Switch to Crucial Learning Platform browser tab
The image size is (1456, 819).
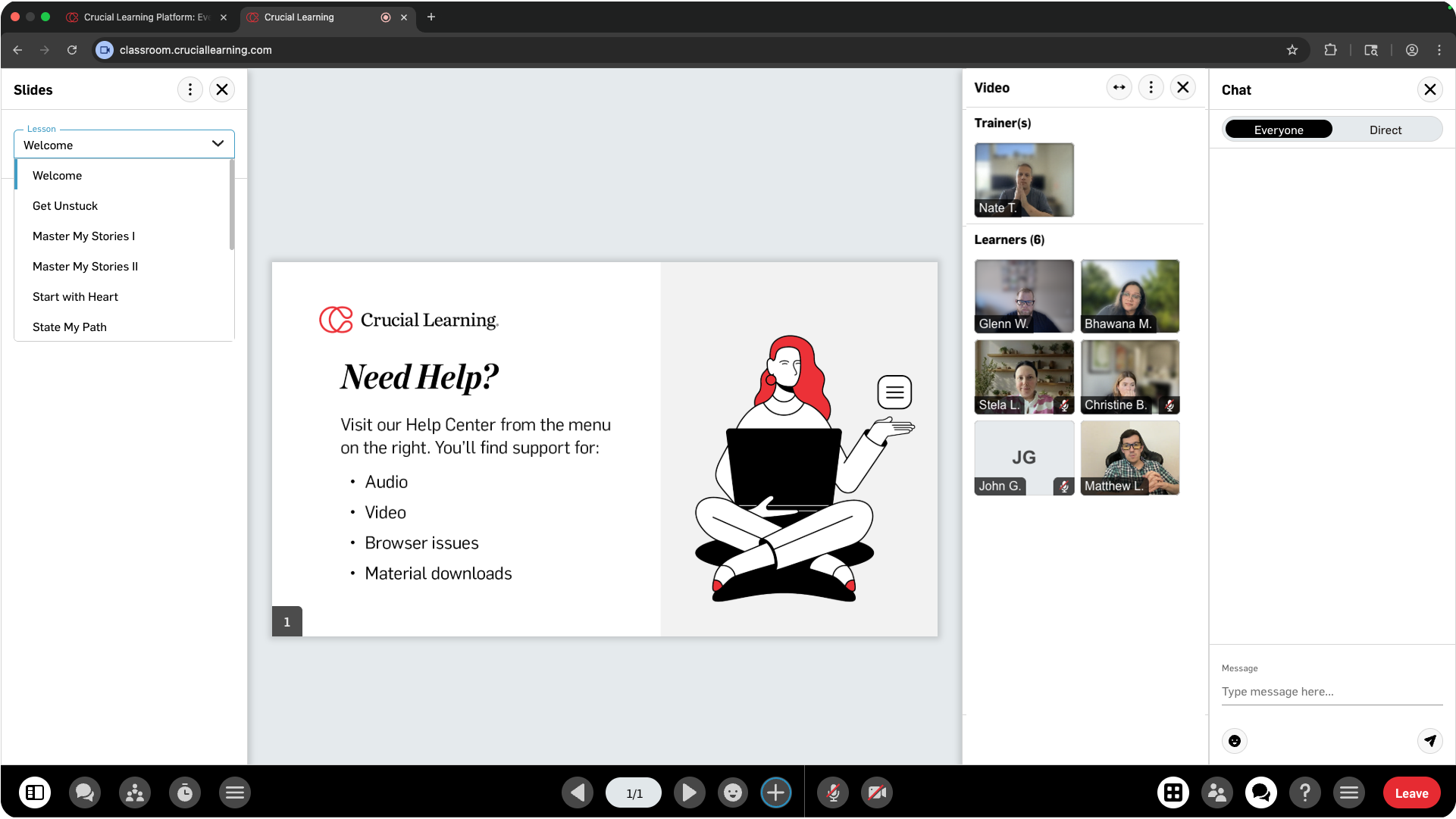[146, 17]
